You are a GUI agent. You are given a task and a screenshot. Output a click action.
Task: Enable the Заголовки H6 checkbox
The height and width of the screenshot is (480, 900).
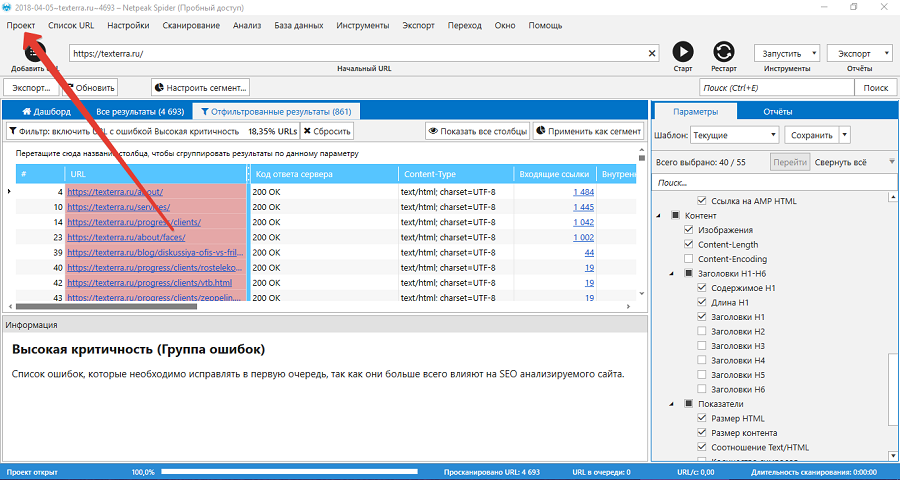point(701,389)
